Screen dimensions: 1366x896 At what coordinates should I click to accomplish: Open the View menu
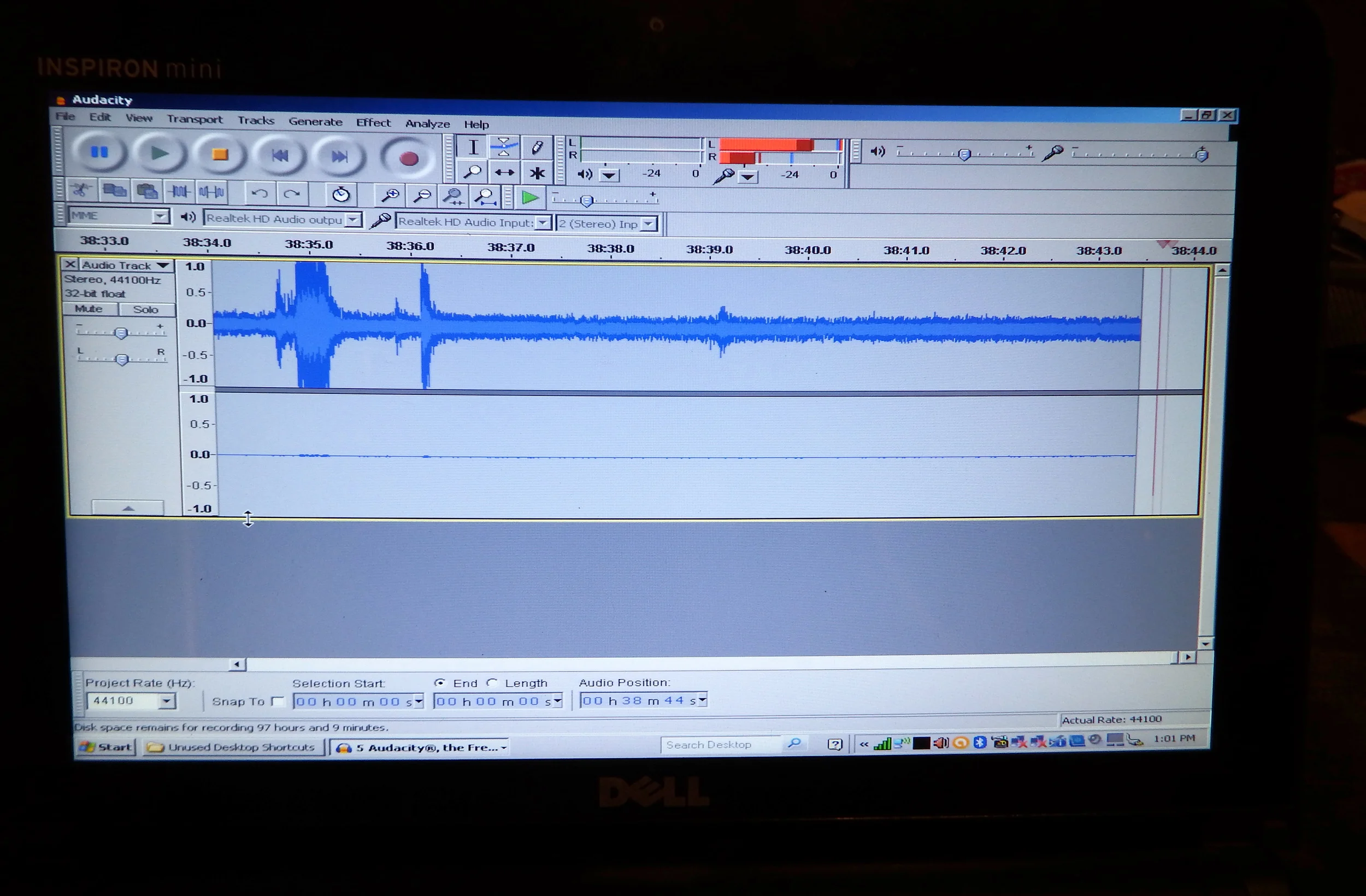click(139, 118)
